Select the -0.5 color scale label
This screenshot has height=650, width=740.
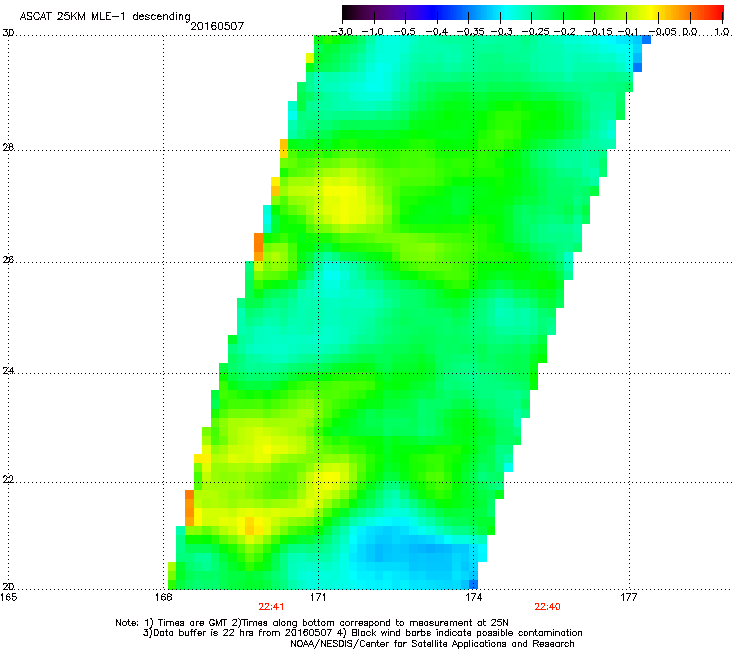[404, 32]
